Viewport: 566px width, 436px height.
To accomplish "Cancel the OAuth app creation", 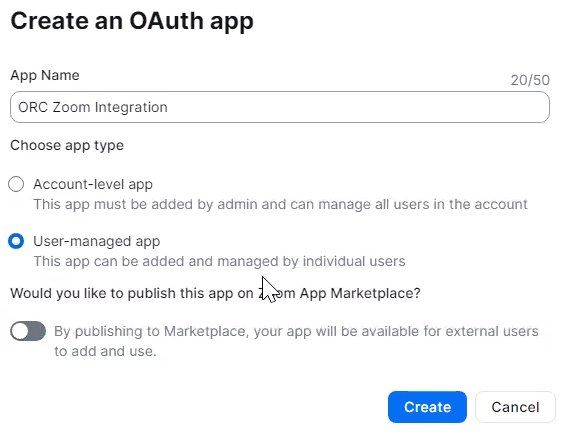I will (515, 407).
